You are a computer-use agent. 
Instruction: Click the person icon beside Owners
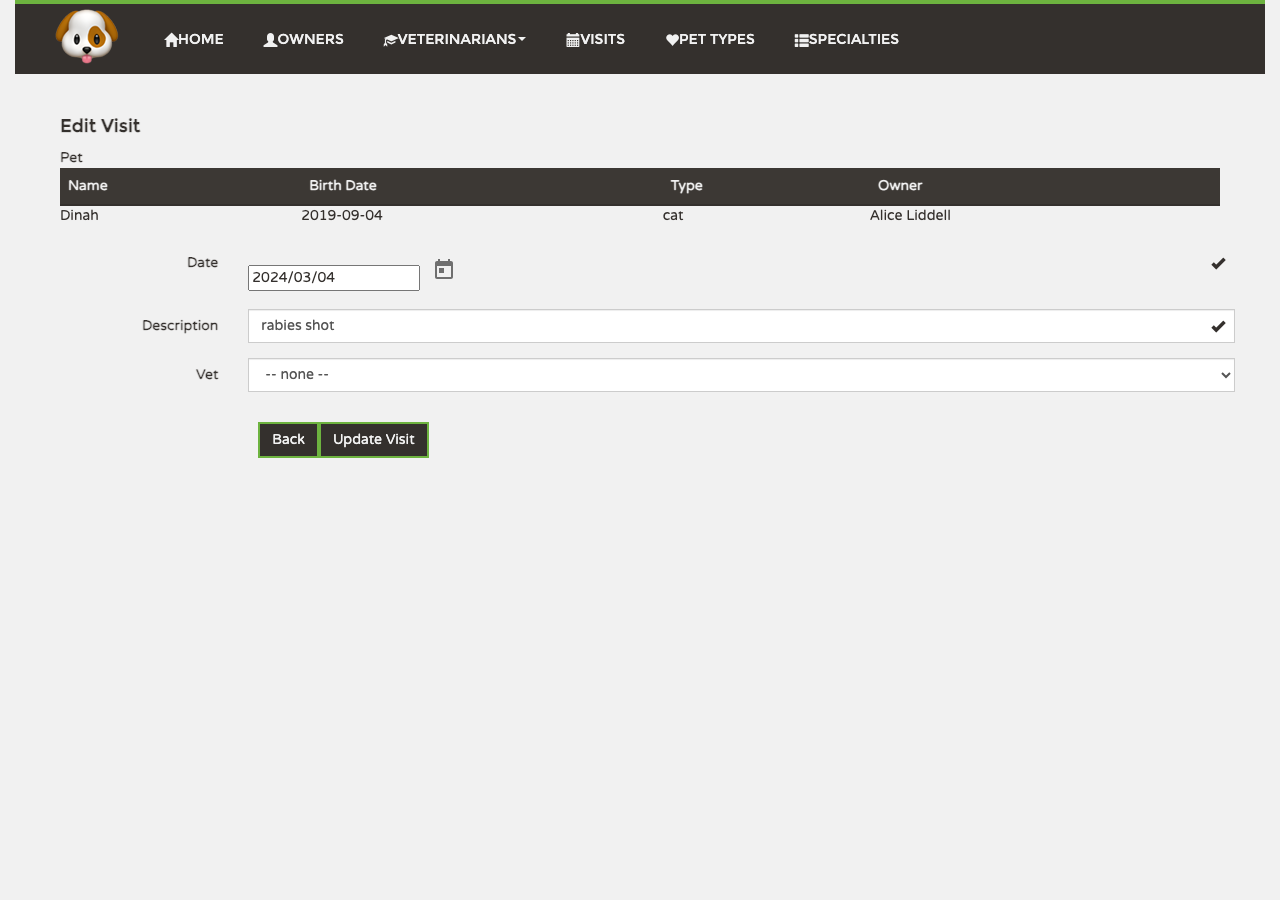coord(270,40)
